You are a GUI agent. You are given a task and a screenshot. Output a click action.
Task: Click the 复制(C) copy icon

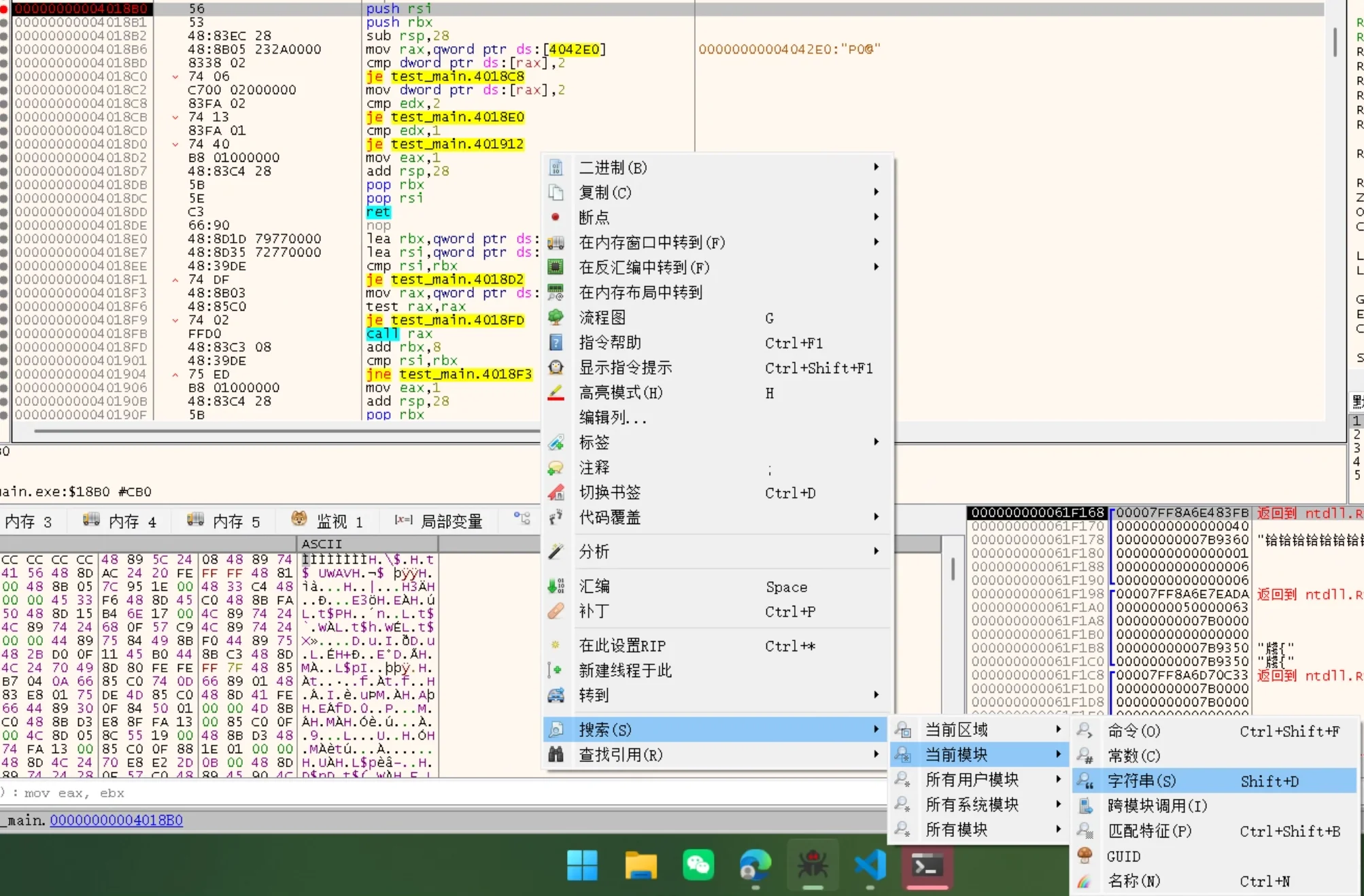[556, 192]
